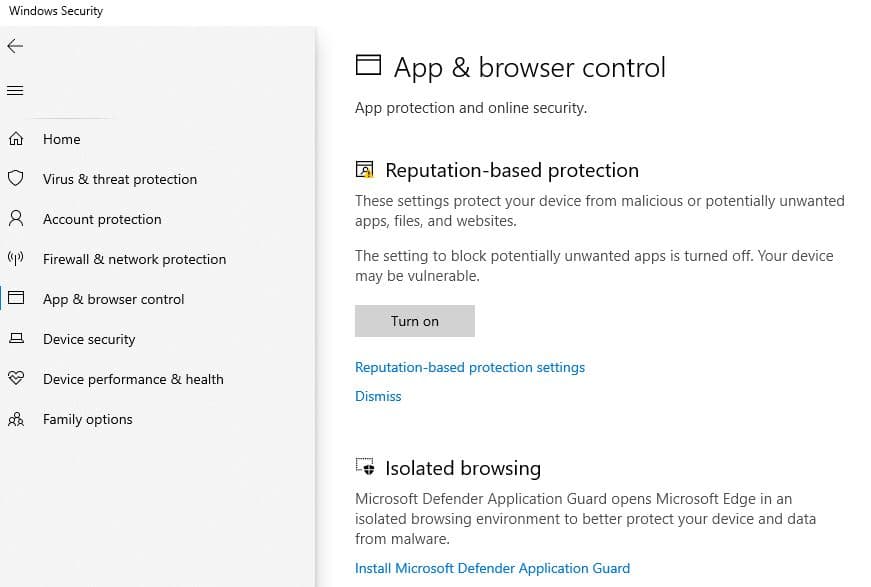The image size is (871, 587).
Task: Open the hamburger navigation menu
Action: tap(15, 91)
